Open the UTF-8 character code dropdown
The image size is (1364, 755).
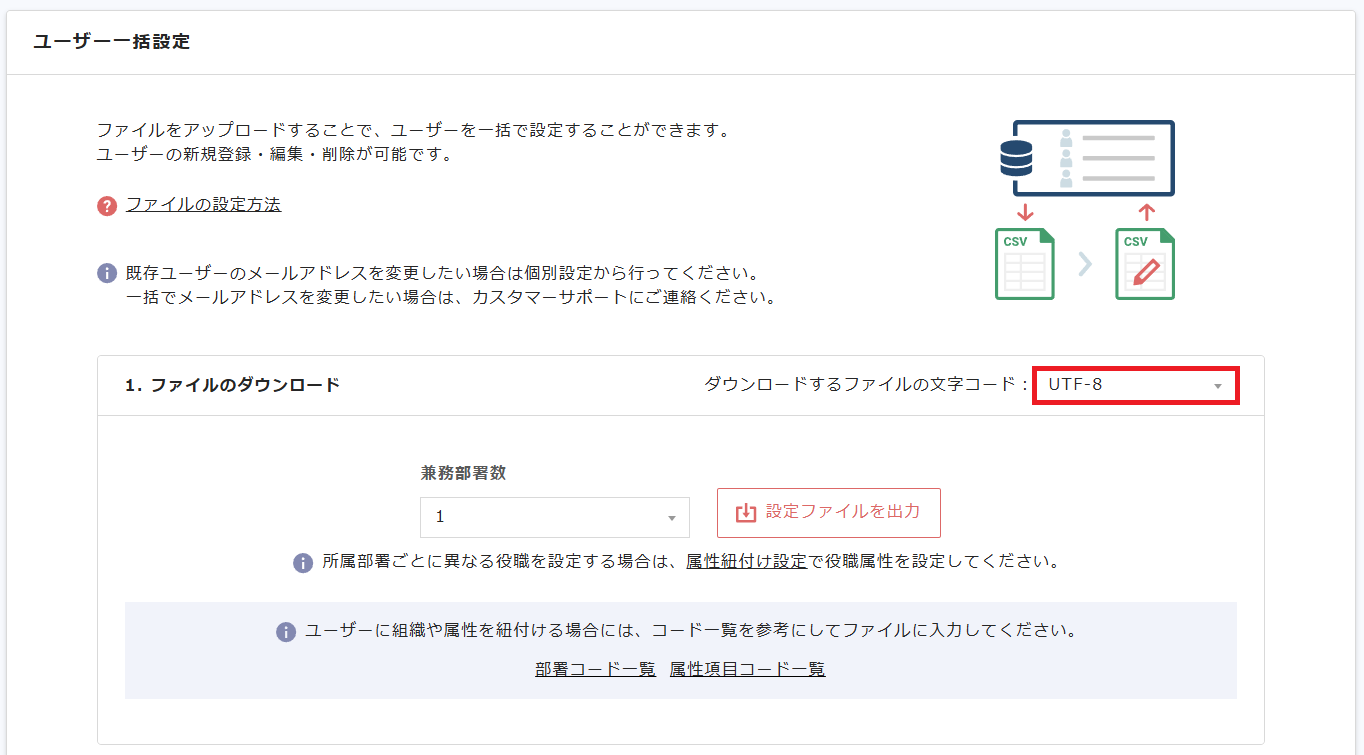tap(1134, 384)
